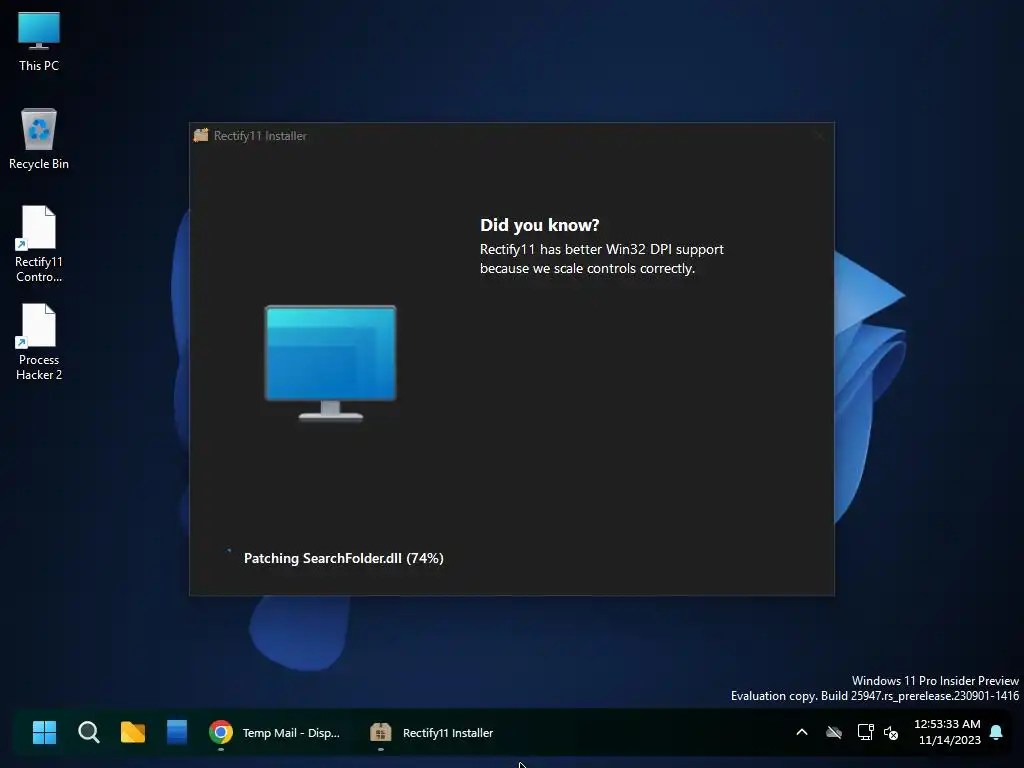The image size is (1024, 768).
Task: Open taskbar Search
Action: pyautogui.click(x=88, y=732)
